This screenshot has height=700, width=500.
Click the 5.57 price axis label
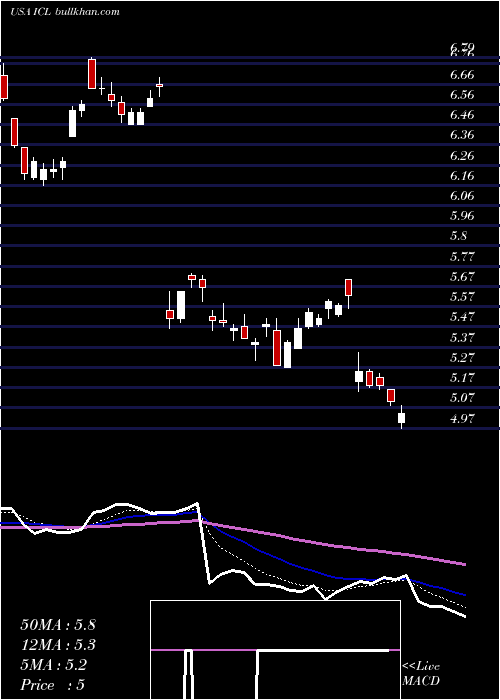click(462, 297)
